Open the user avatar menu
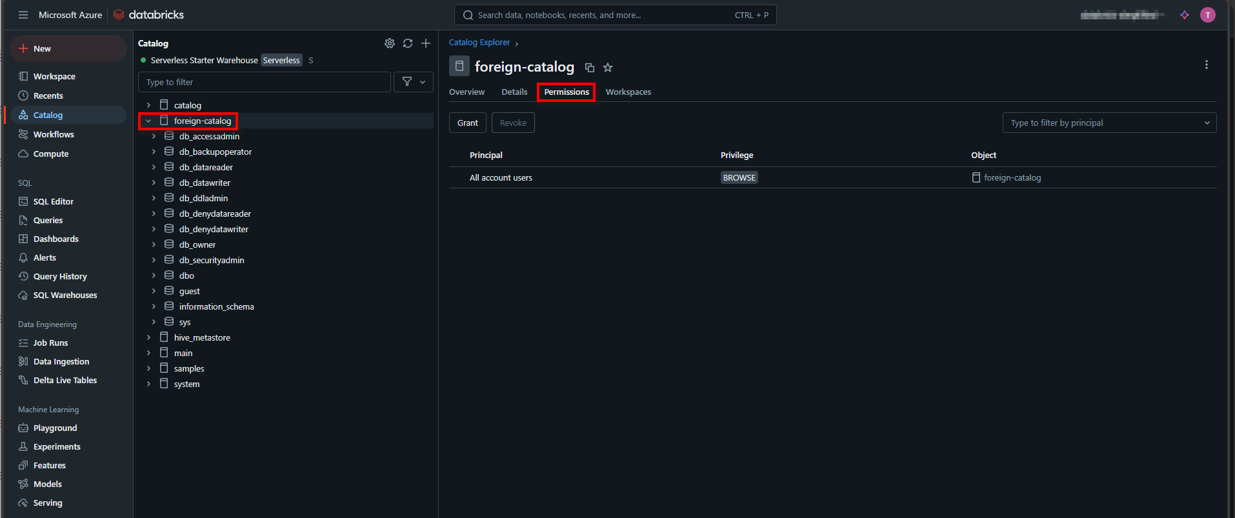The height and width of the screenshot is (518, 1235). click(x=1208, y=15)
